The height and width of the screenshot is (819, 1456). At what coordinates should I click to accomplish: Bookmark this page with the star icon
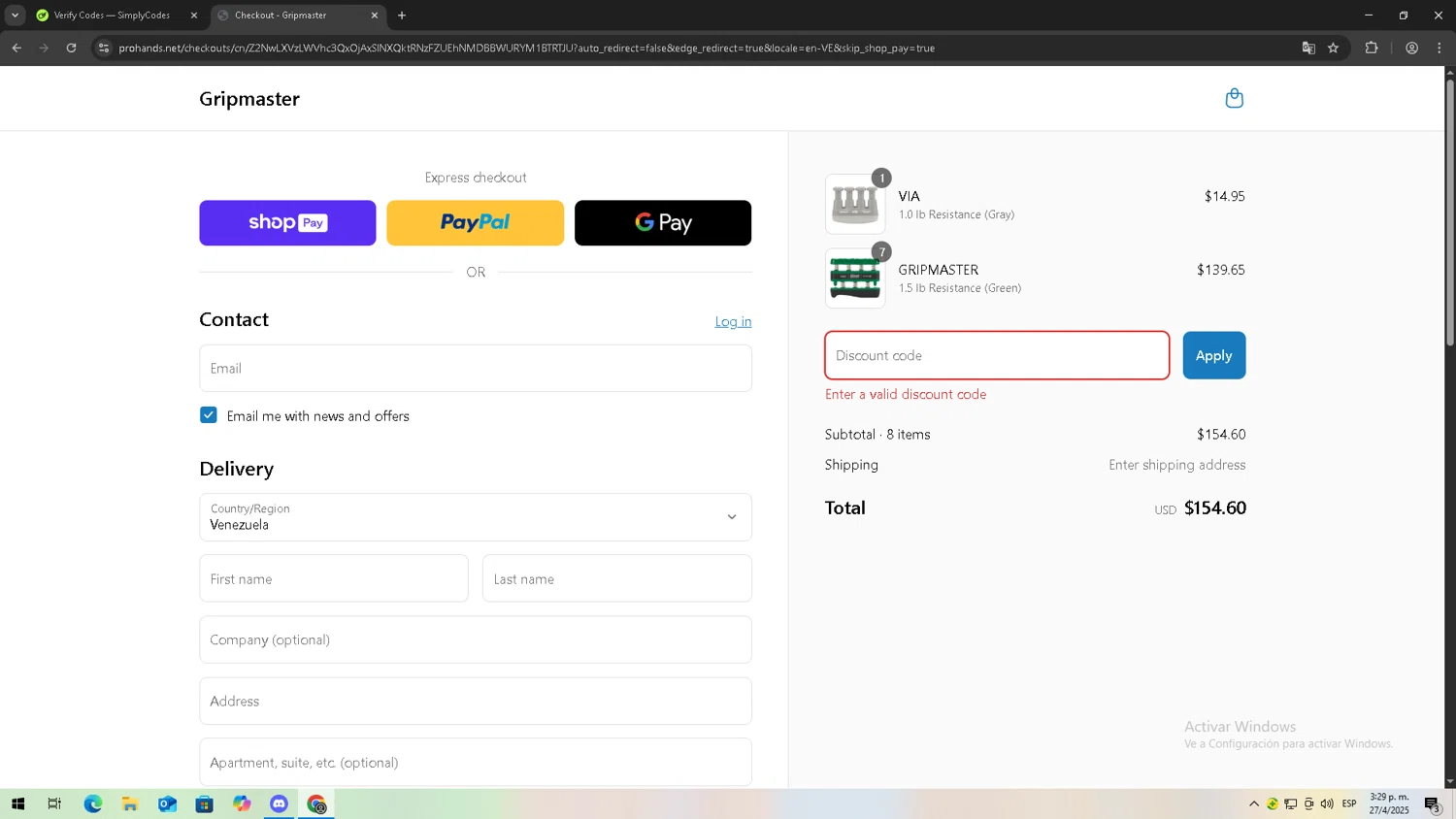pyautogui.click(x=1333, y=48)
